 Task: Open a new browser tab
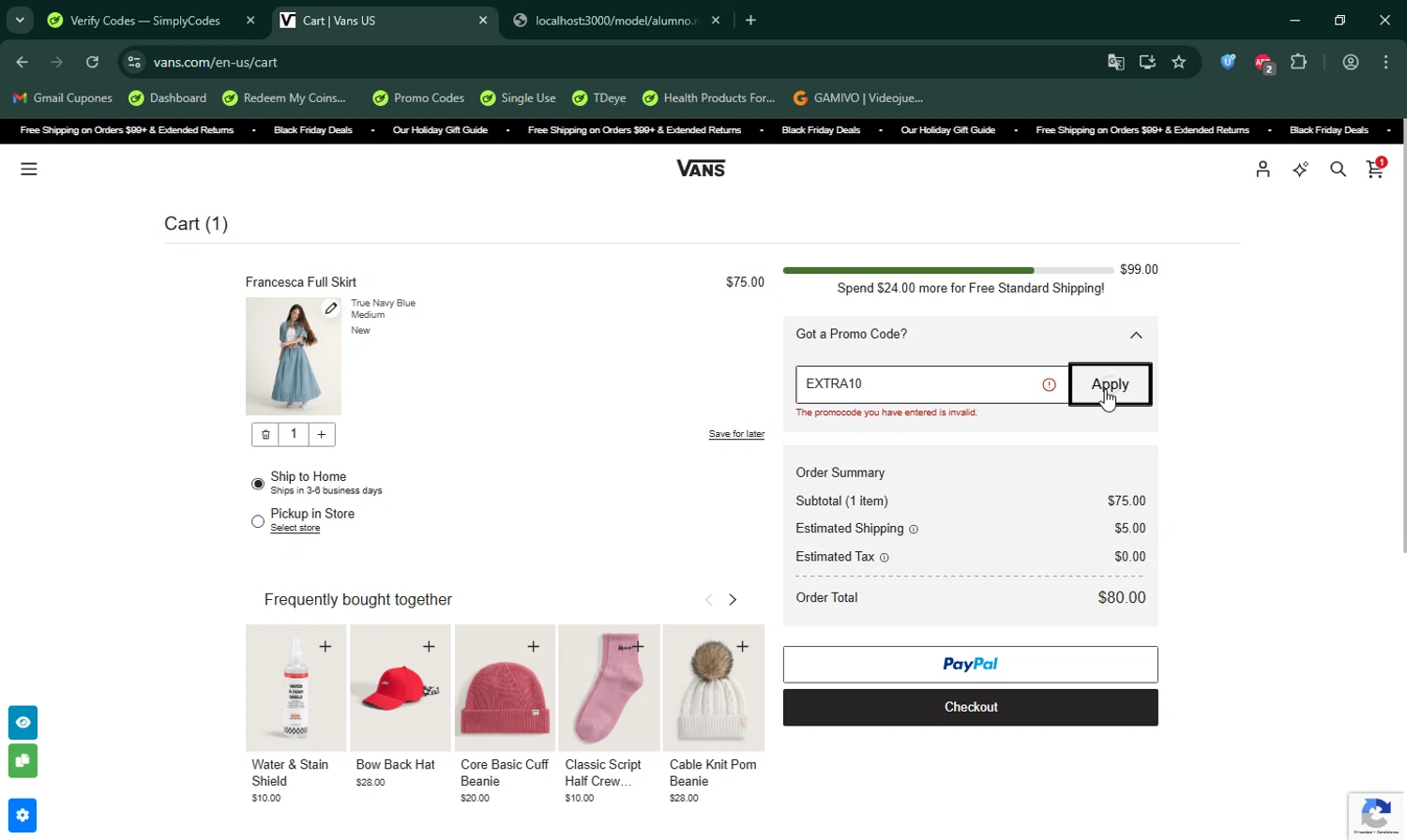pos(750,21)
